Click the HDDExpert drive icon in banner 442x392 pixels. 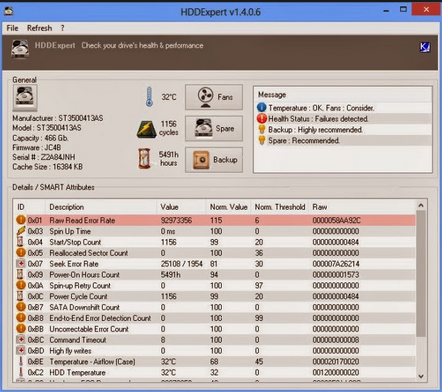[x=20, y=49]
